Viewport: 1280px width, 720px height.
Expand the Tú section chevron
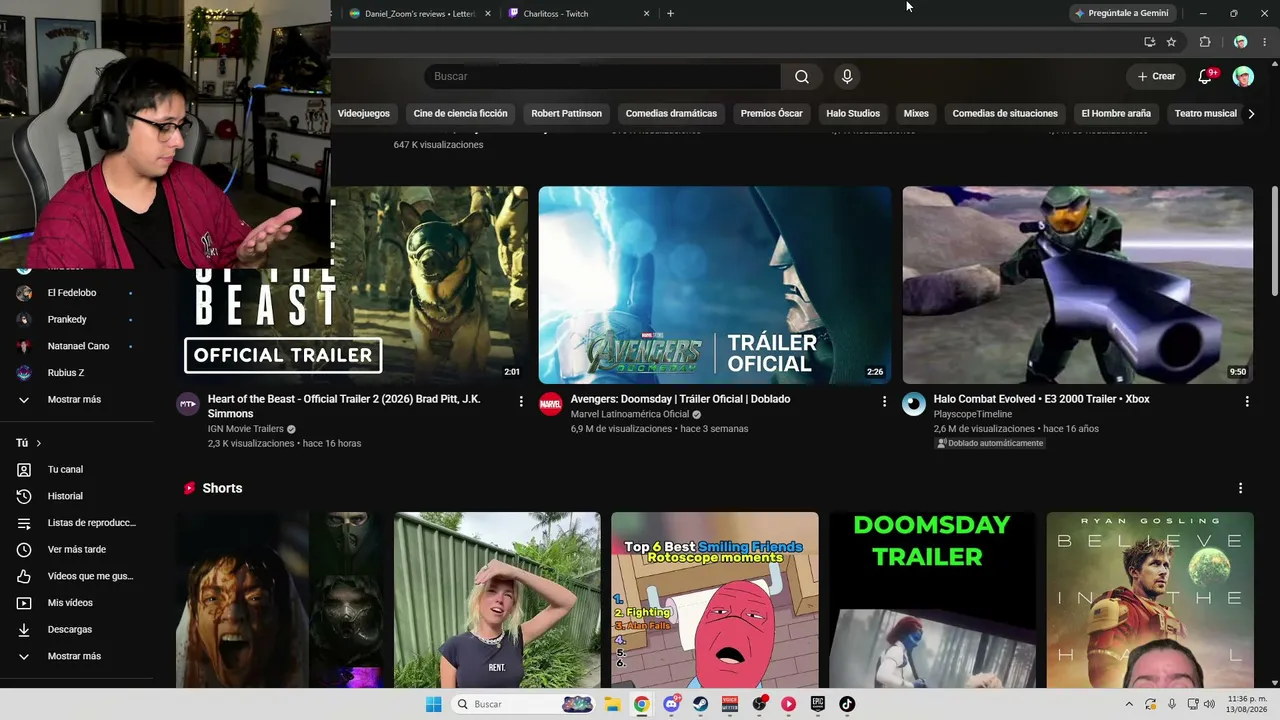click(39, 443)
